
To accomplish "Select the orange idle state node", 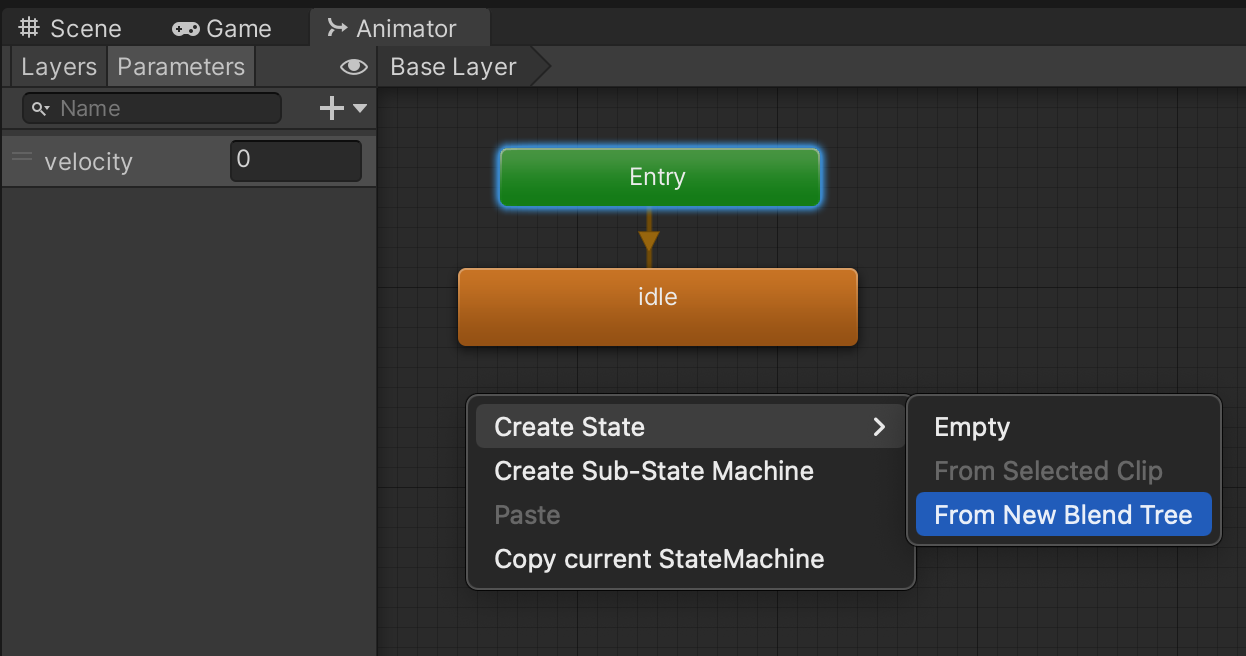I will pos(657,307).
